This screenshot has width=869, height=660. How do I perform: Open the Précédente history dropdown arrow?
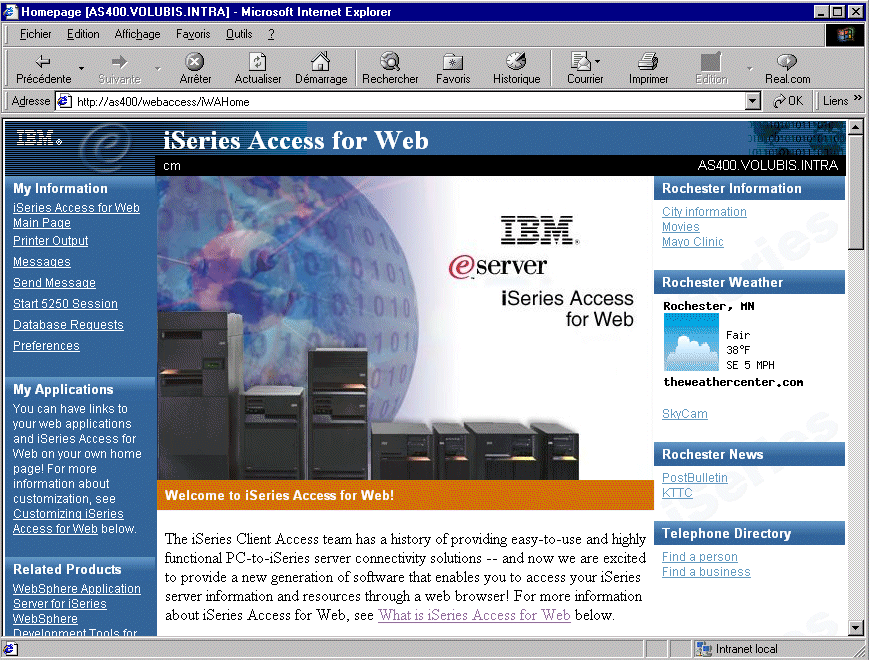point(81,69)
